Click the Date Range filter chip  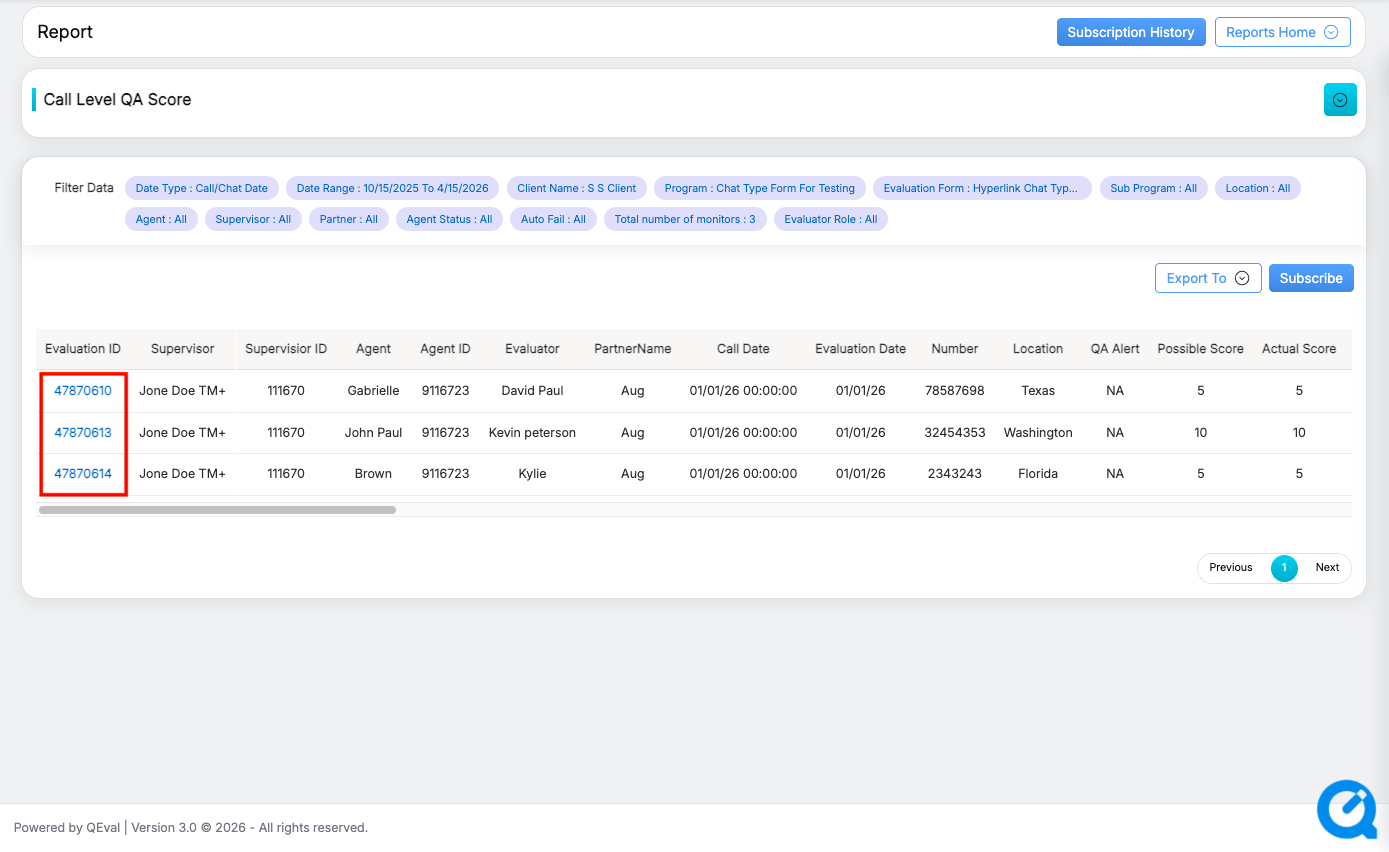[392, 188]
